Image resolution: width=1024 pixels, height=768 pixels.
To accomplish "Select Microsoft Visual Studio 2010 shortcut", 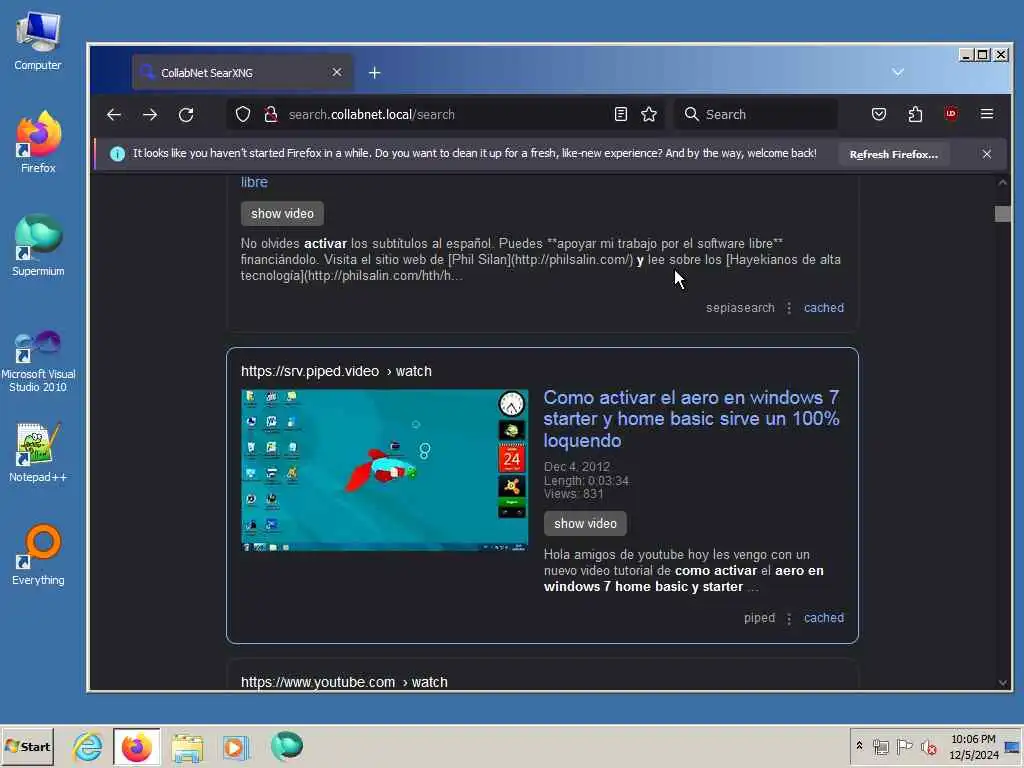I will (38, 361).
